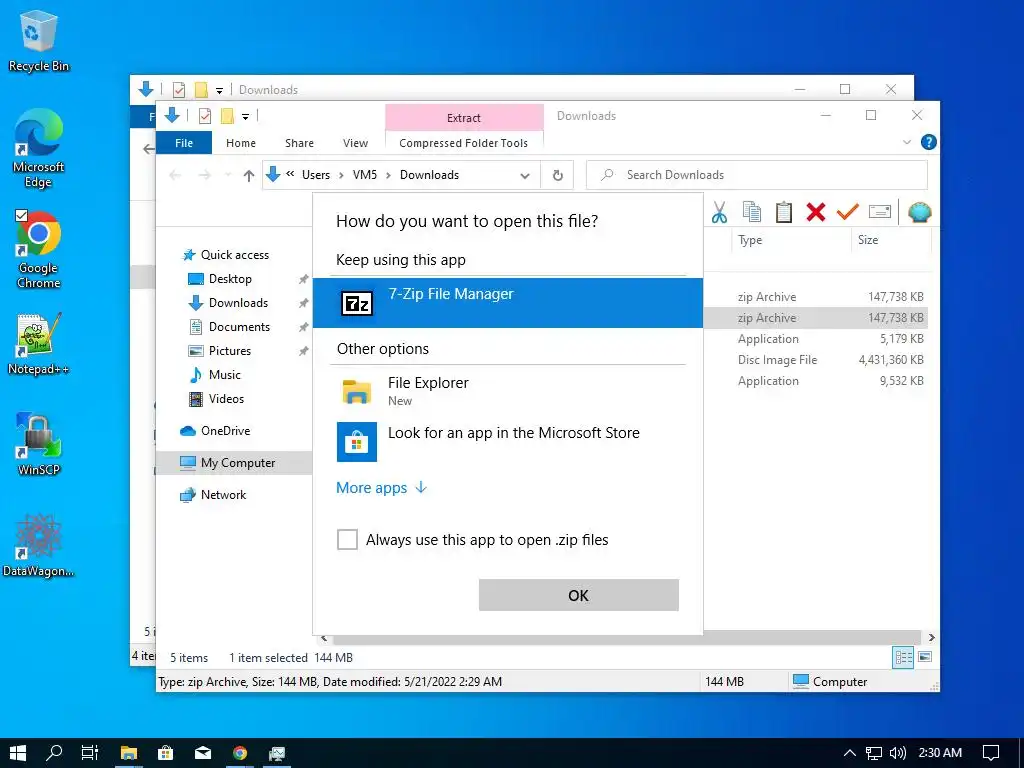Open Microsoft Store from taskbar
This screenshot has width=1024, height=768.
pyautogui.click(x=166, y=753)
